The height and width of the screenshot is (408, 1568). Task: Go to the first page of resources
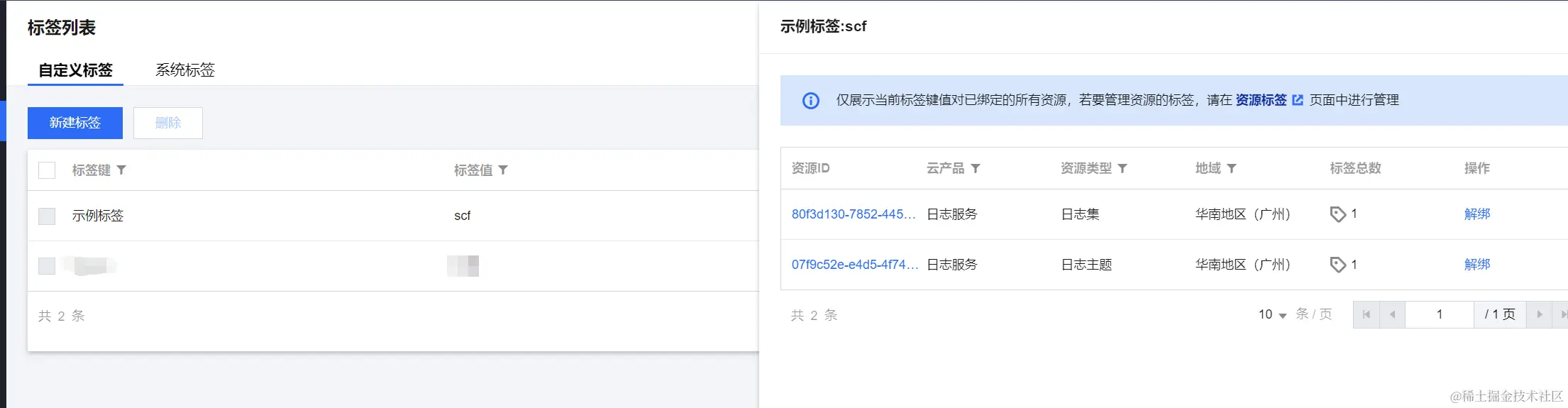[1367, 314]
